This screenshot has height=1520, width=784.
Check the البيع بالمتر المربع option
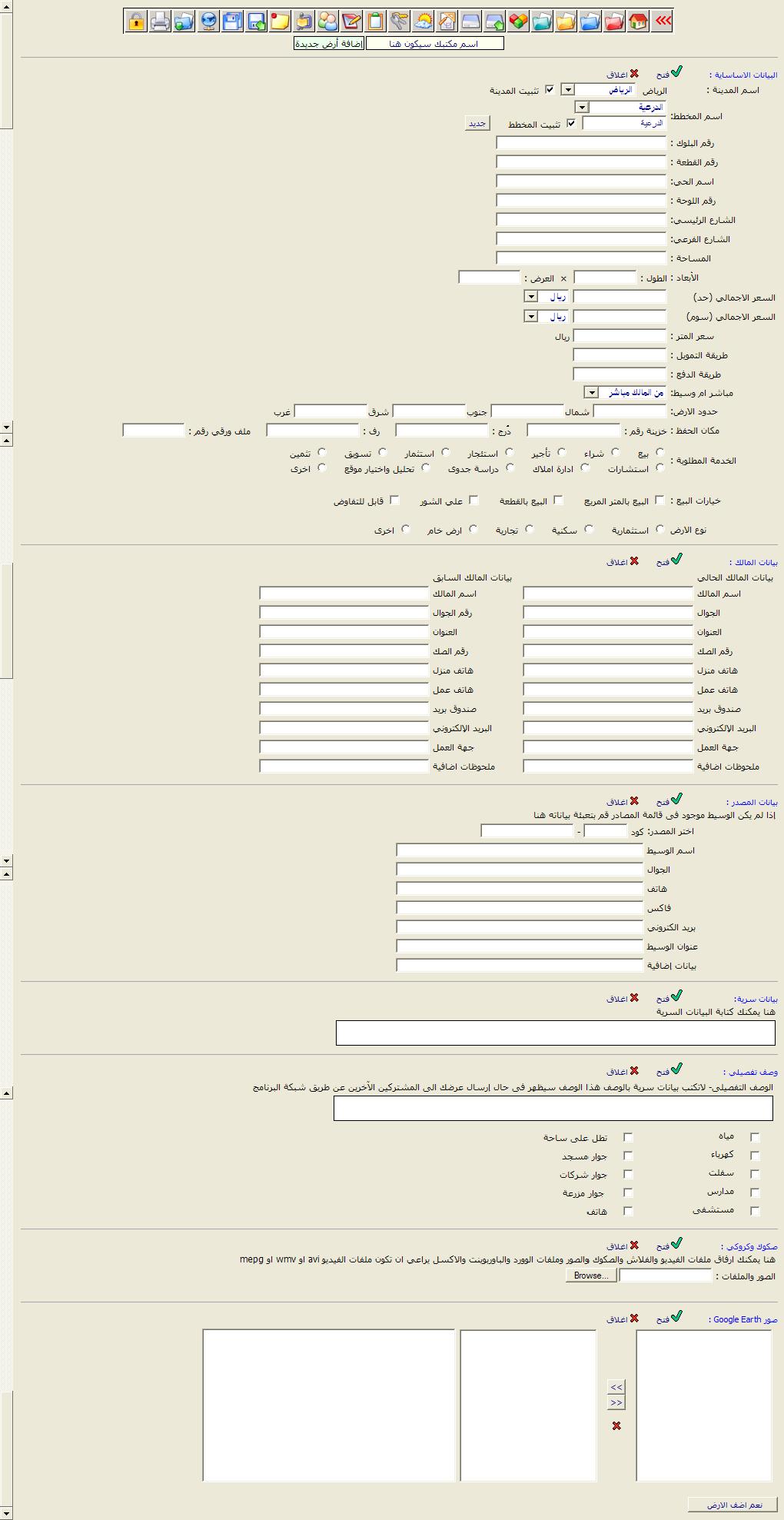click(659, 500)
